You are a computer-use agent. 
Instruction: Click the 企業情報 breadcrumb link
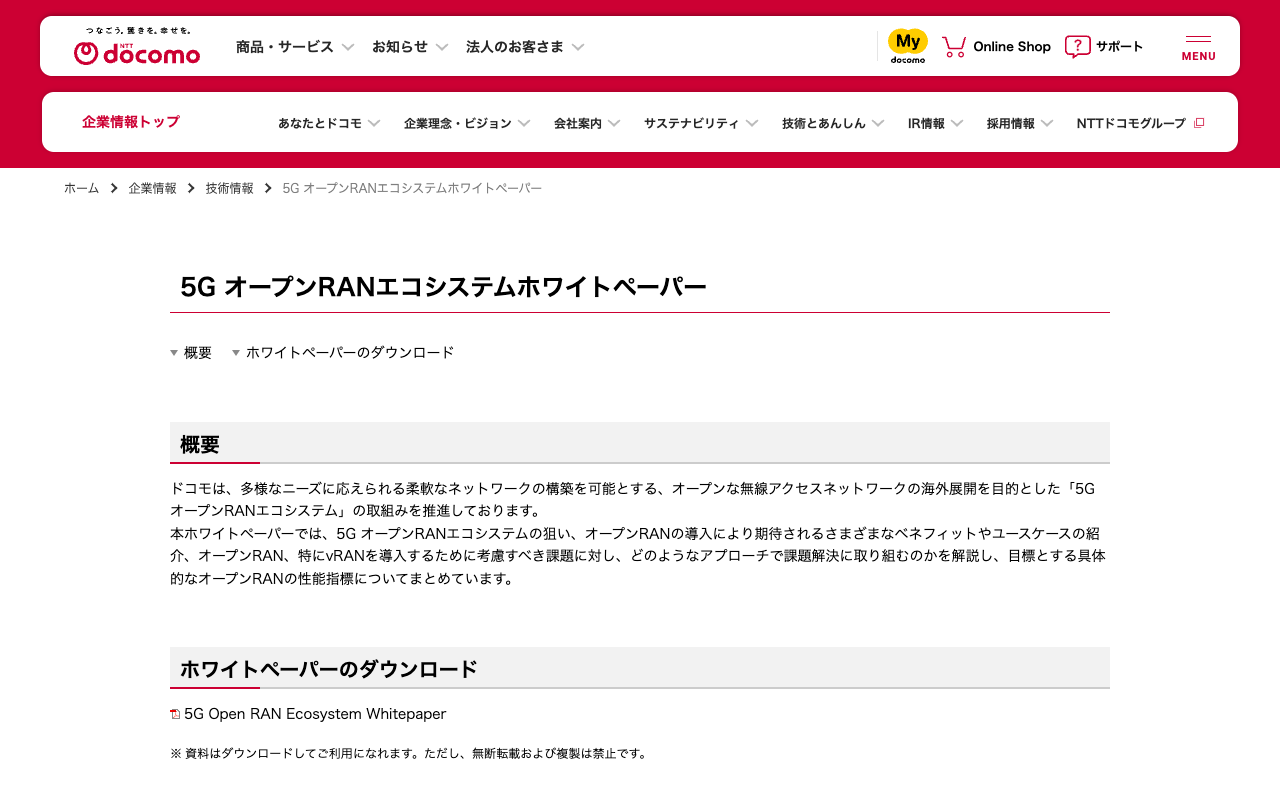[x=153, y=188]
